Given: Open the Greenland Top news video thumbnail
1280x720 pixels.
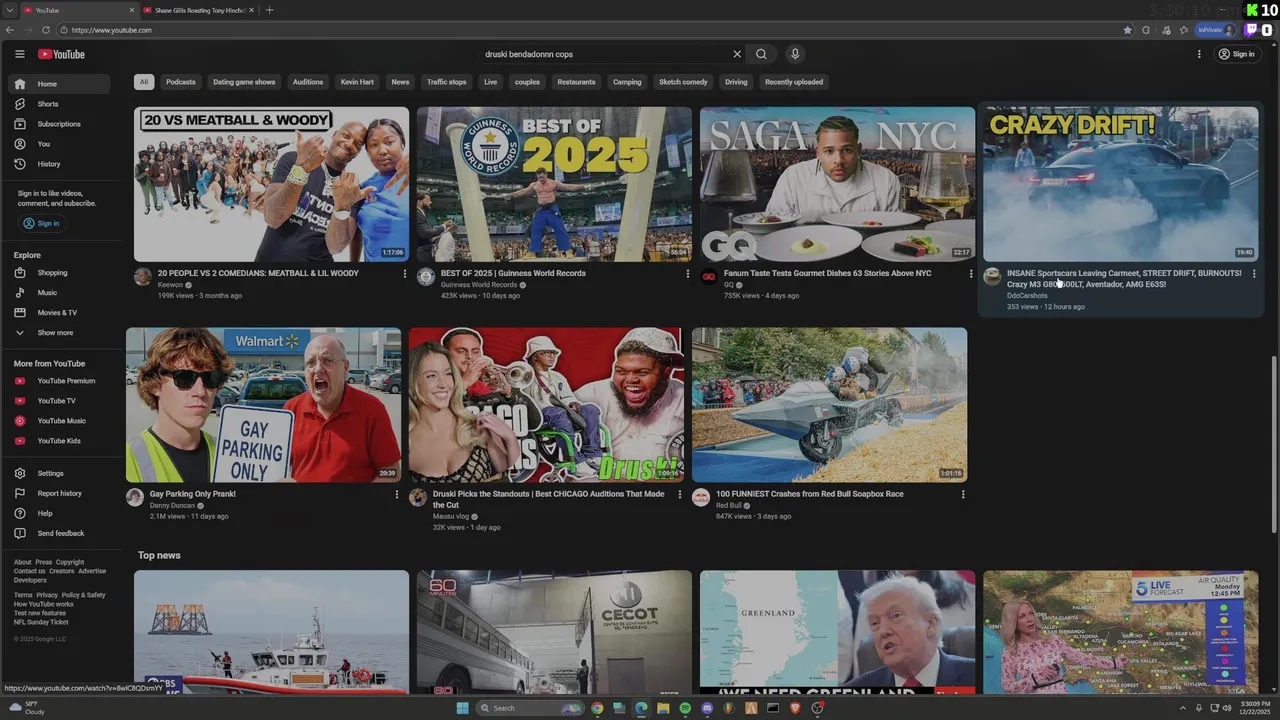Looking at the screenshot, I should pos(837,632).
